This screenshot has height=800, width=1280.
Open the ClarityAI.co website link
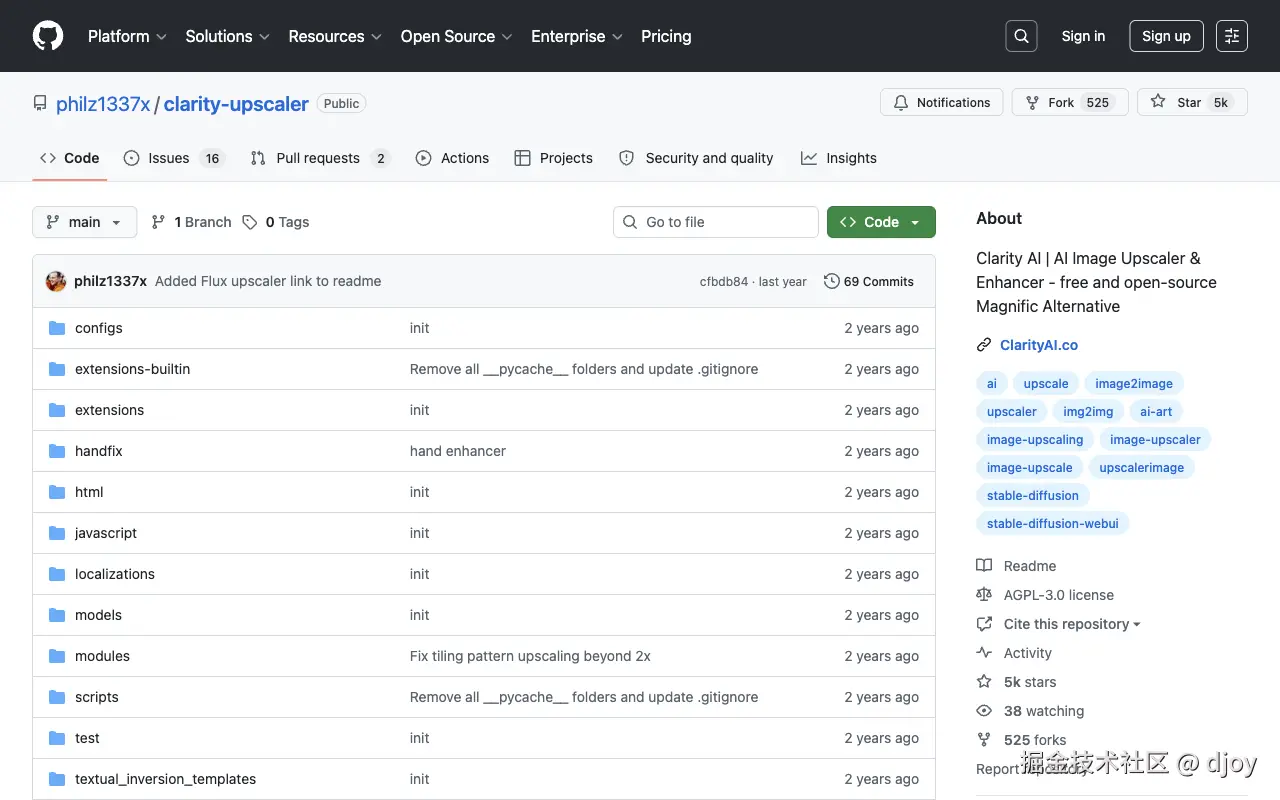pos(1039,345)
